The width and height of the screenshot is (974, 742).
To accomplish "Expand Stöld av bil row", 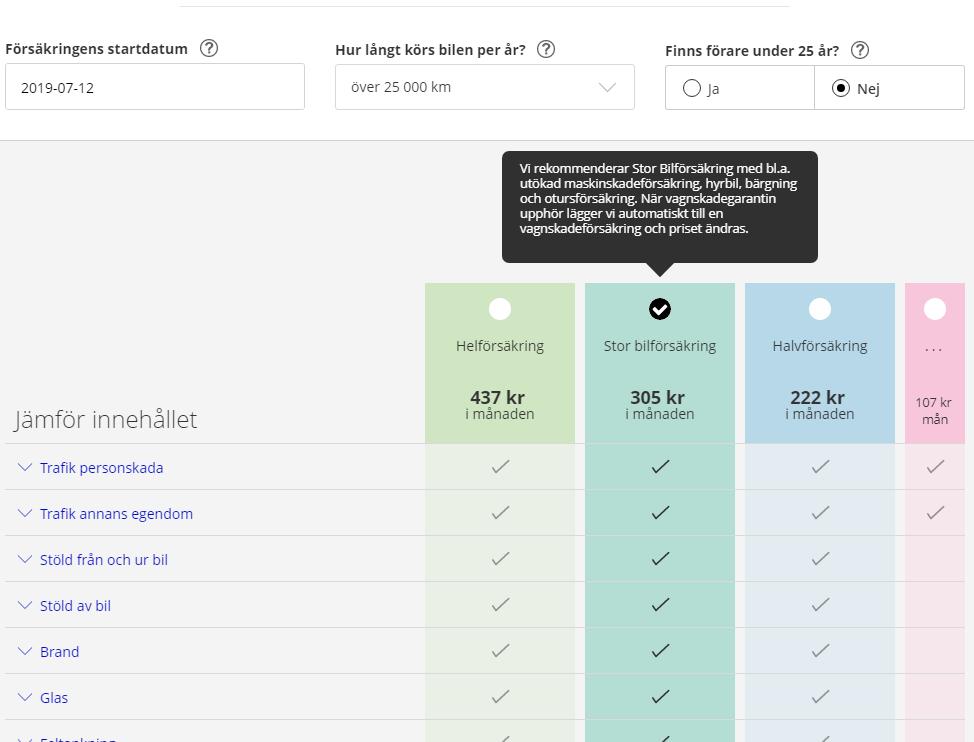I will 75,605.
